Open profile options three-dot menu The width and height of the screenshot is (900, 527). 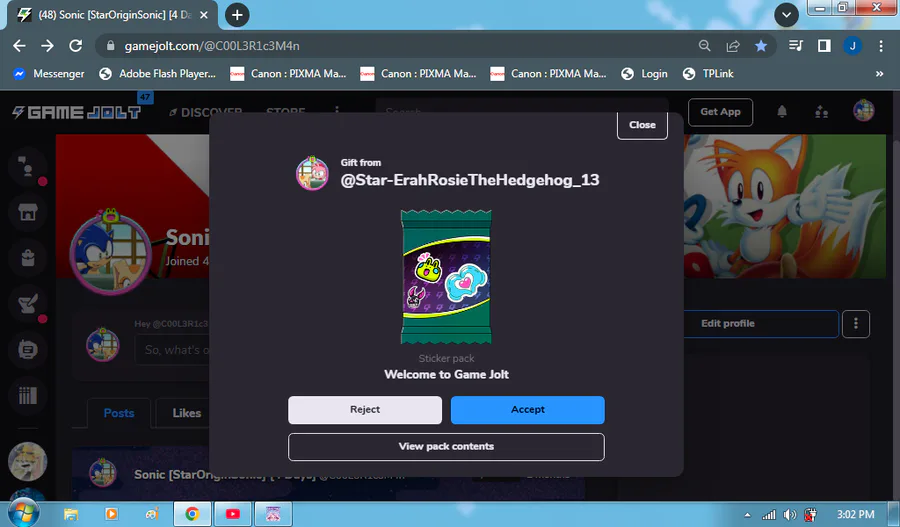tap(856, 324)
